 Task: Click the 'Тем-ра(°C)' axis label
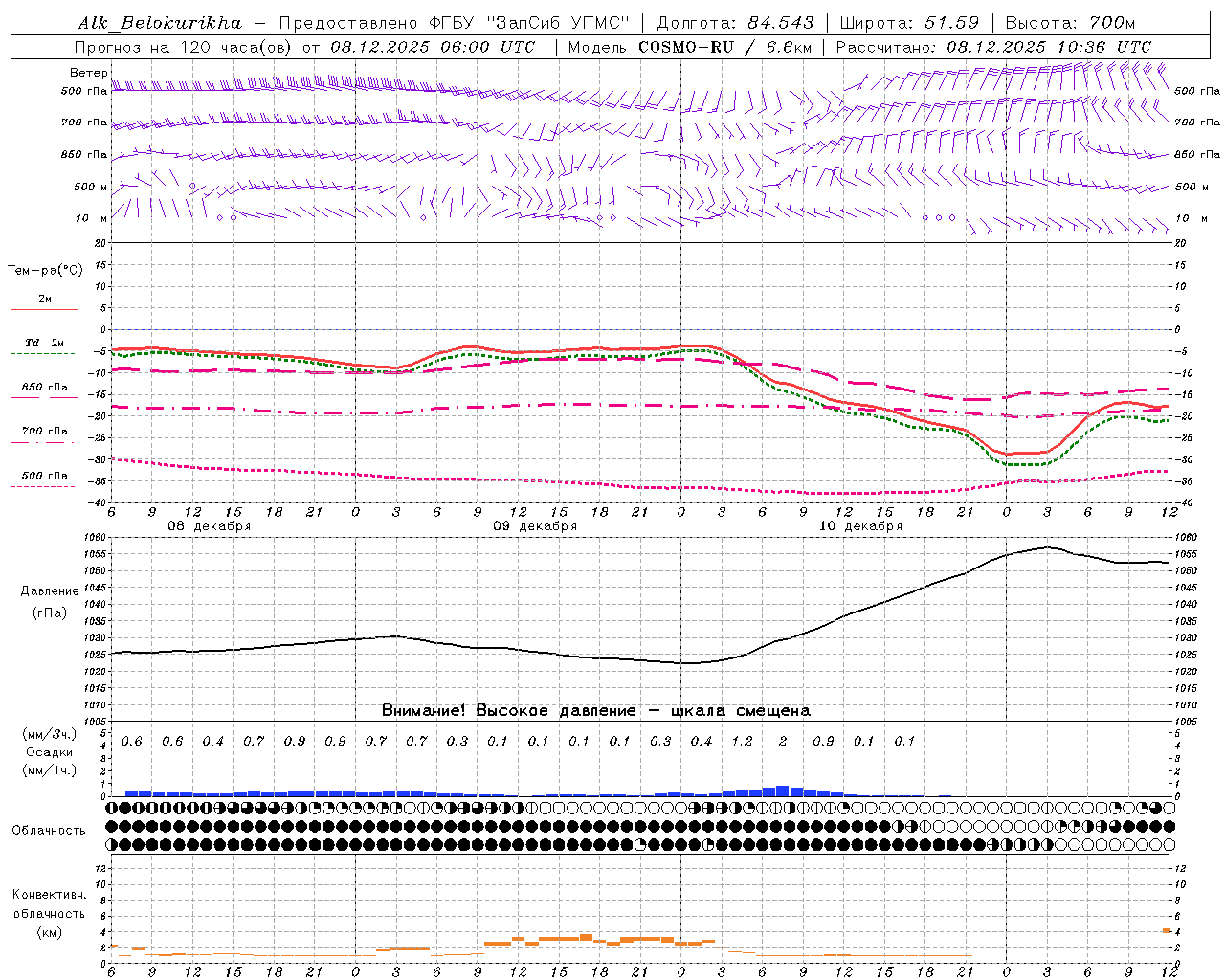tap(45, 271)
